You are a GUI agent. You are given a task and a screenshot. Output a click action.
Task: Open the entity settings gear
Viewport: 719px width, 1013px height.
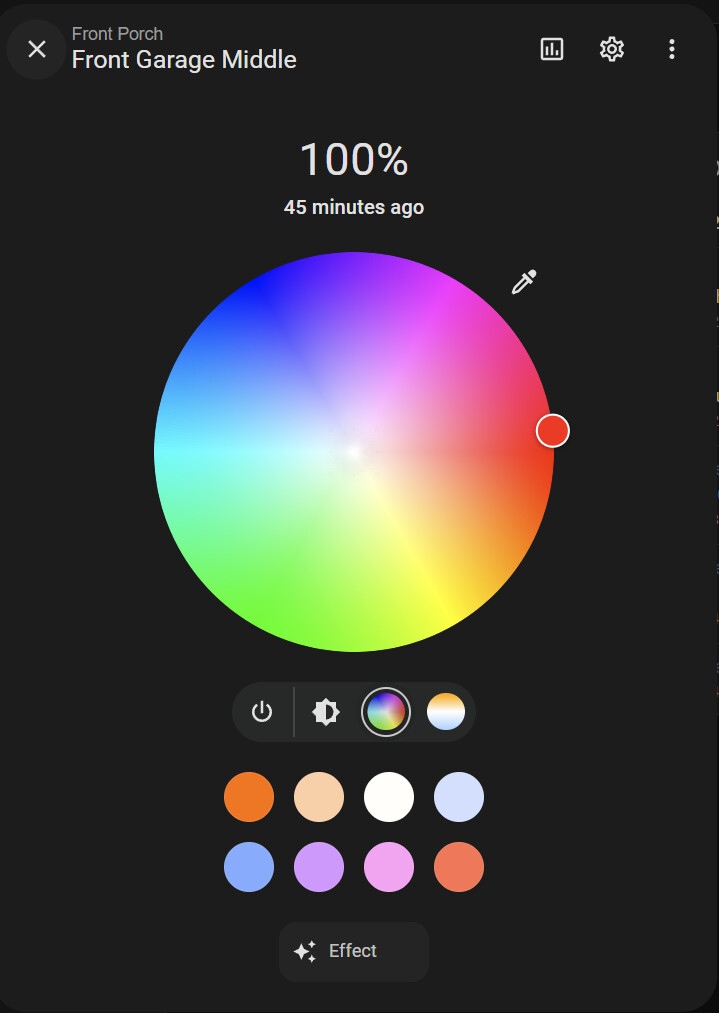[x=612, y=49]
